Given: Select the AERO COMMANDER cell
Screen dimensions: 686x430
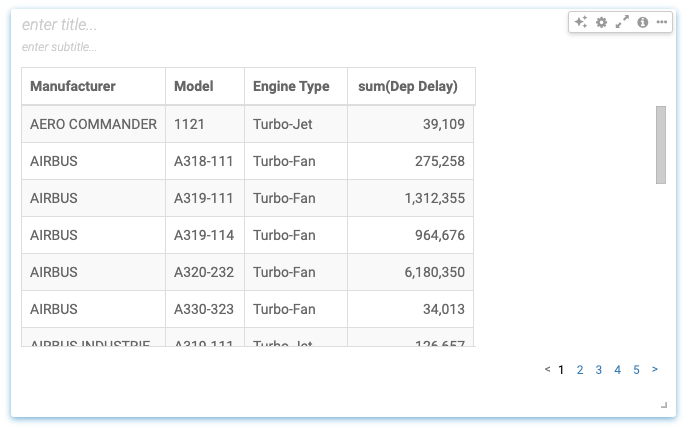Looking at the screenshot, I should pyautogui.click(x=93, y=124).
